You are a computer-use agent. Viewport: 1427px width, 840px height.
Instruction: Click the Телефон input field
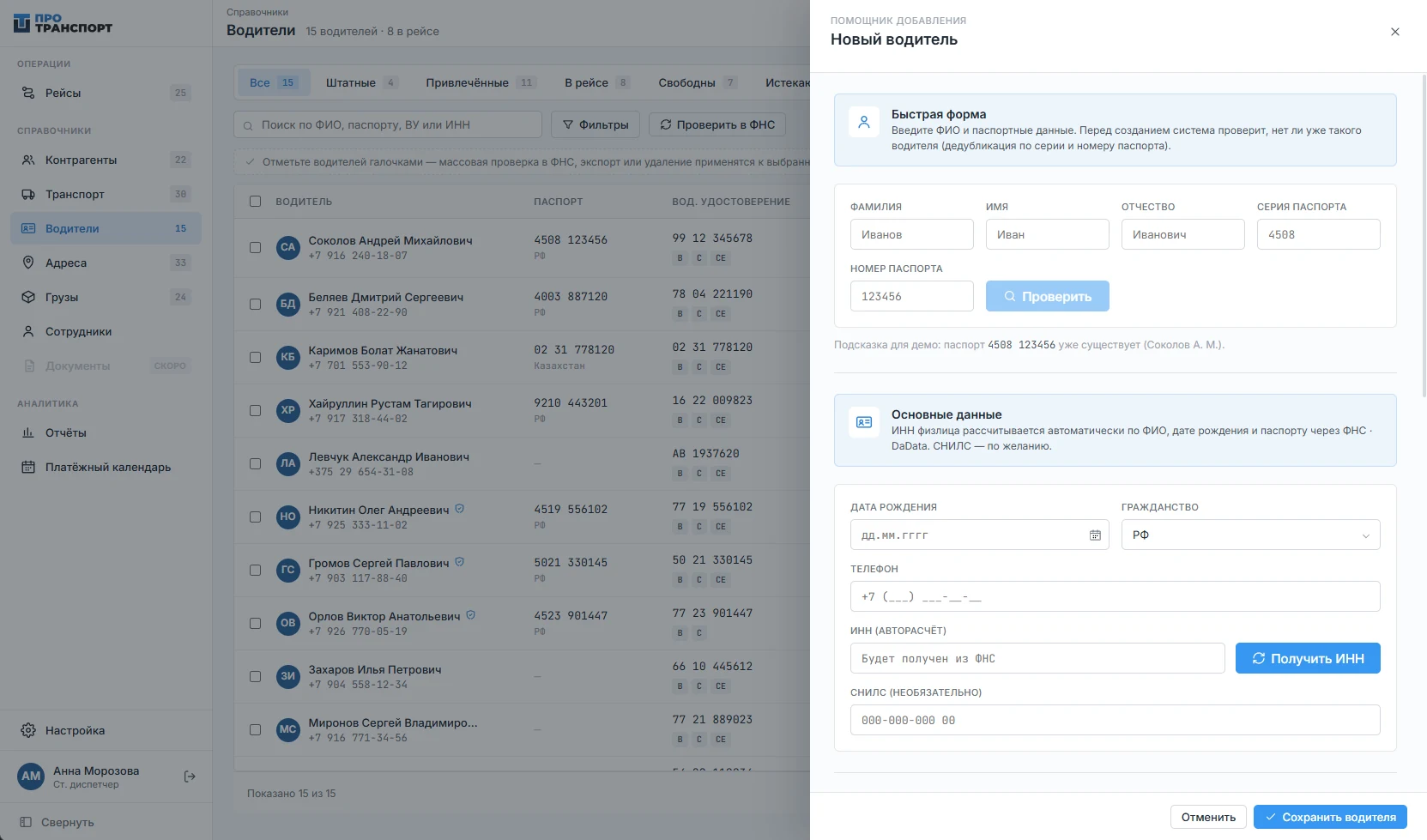[x=1115, y=596]
